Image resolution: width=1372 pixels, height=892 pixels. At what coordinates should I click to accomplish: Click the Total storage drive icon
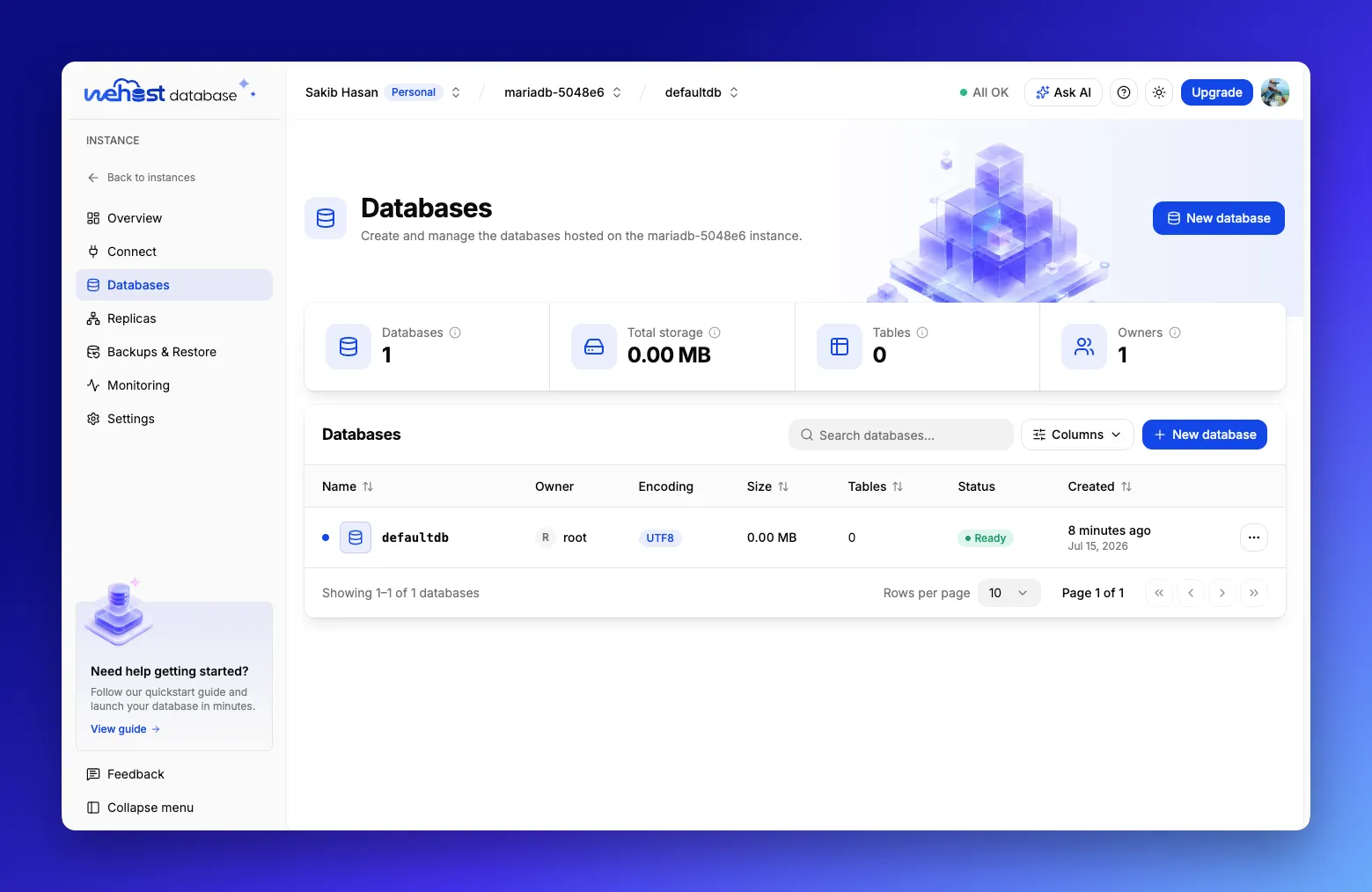coord(594,347)
